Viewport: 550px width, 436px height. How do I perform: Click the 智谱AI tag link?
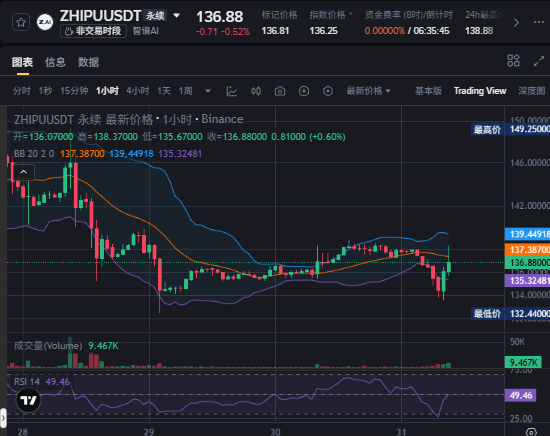pyautogui.click(x=146, y=31)
